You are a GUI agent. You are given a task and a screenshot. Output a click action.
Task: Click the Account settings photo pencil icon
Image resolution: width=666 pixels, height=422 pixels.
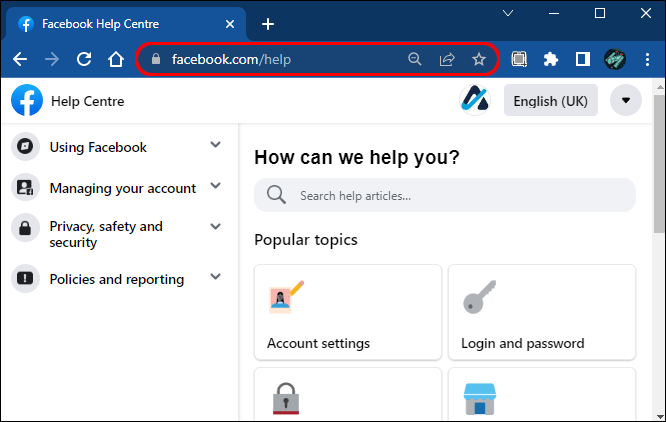pyautogui.click(x=286, y=297)
